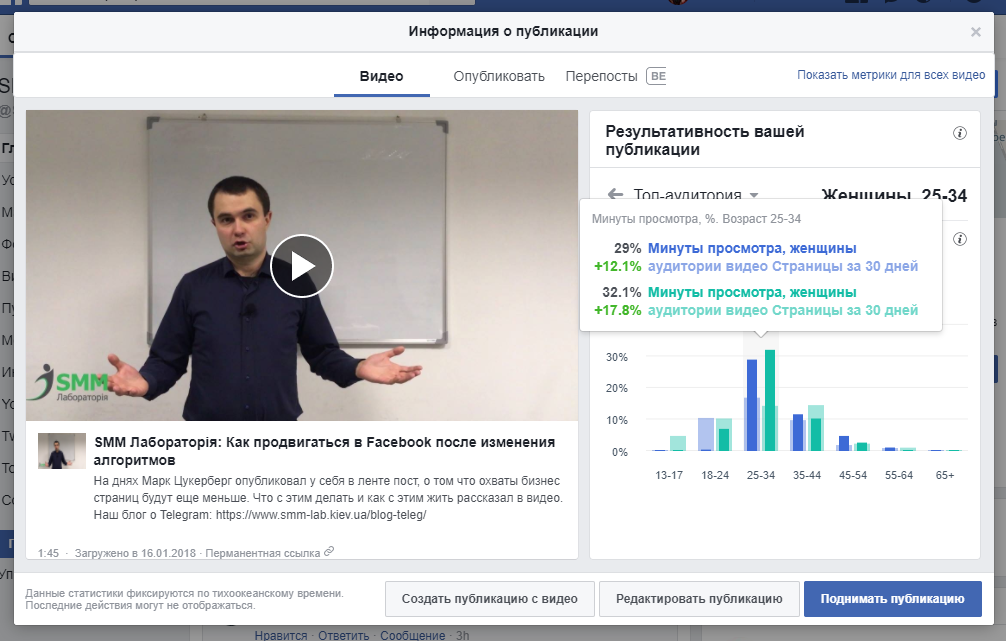Open the smm-lab.kiev.ua blog-teleg link
The width and height of the screenshot is (1006, 641).
pos(321,515)
